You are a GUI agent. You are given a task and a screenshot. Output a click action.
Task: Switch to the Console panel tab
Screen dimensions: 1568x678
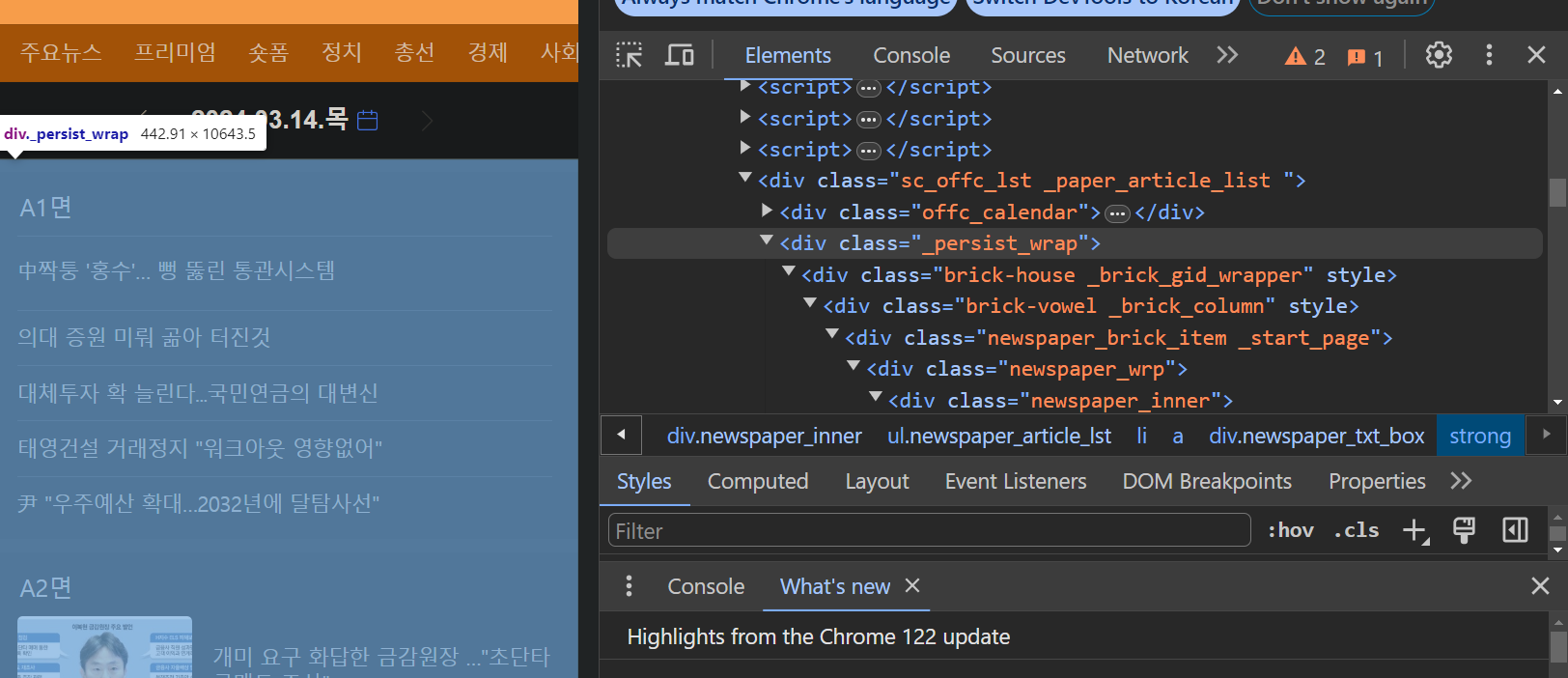pyautogui.click(x=911, y=55)
